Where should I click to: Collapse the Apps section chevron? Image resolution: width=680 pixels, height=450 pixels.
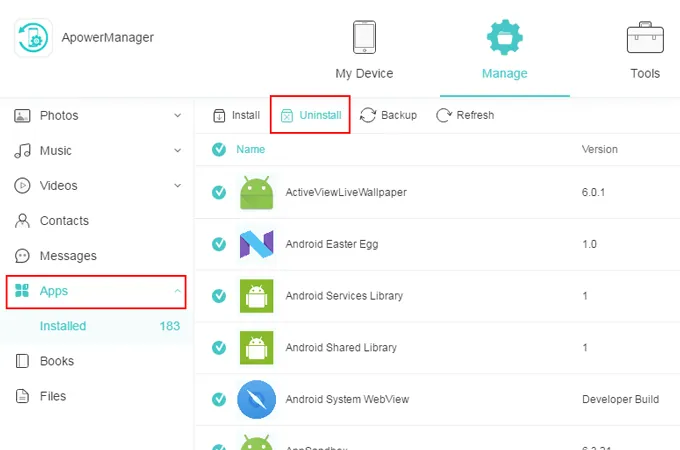tap(177, 290)
